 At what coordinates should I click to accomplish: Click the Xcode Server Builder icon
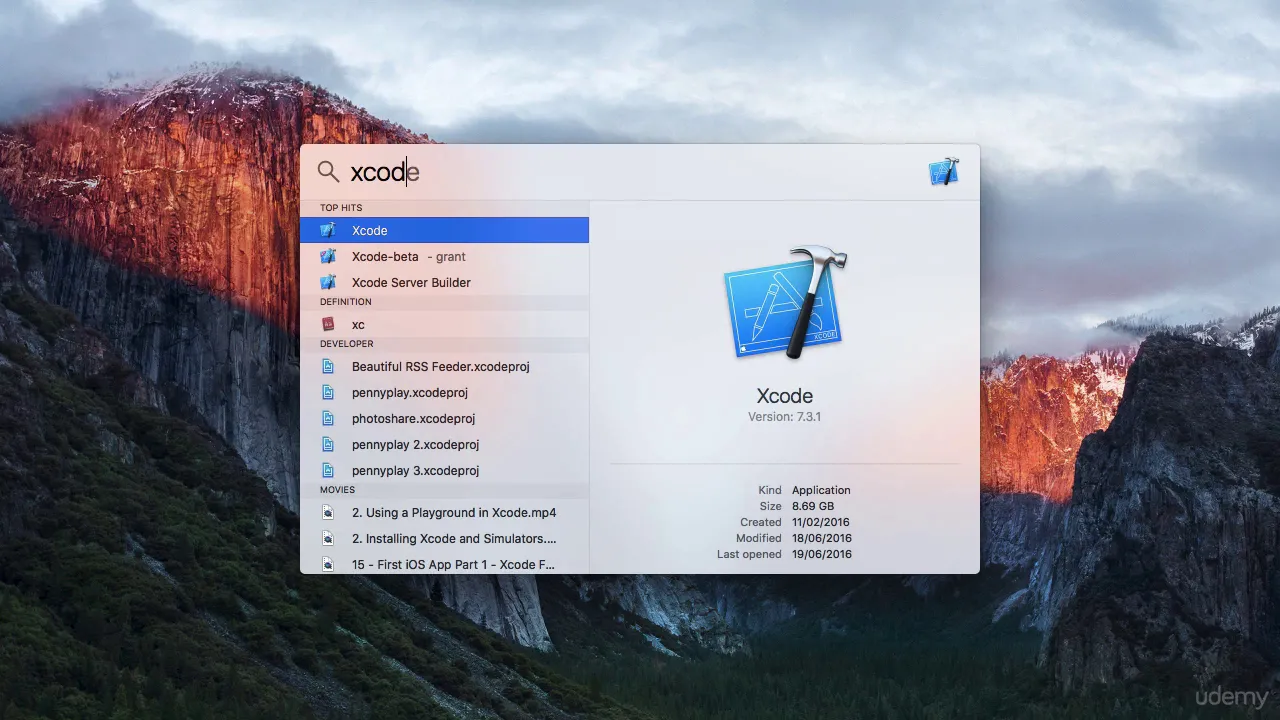coord(328,282)
